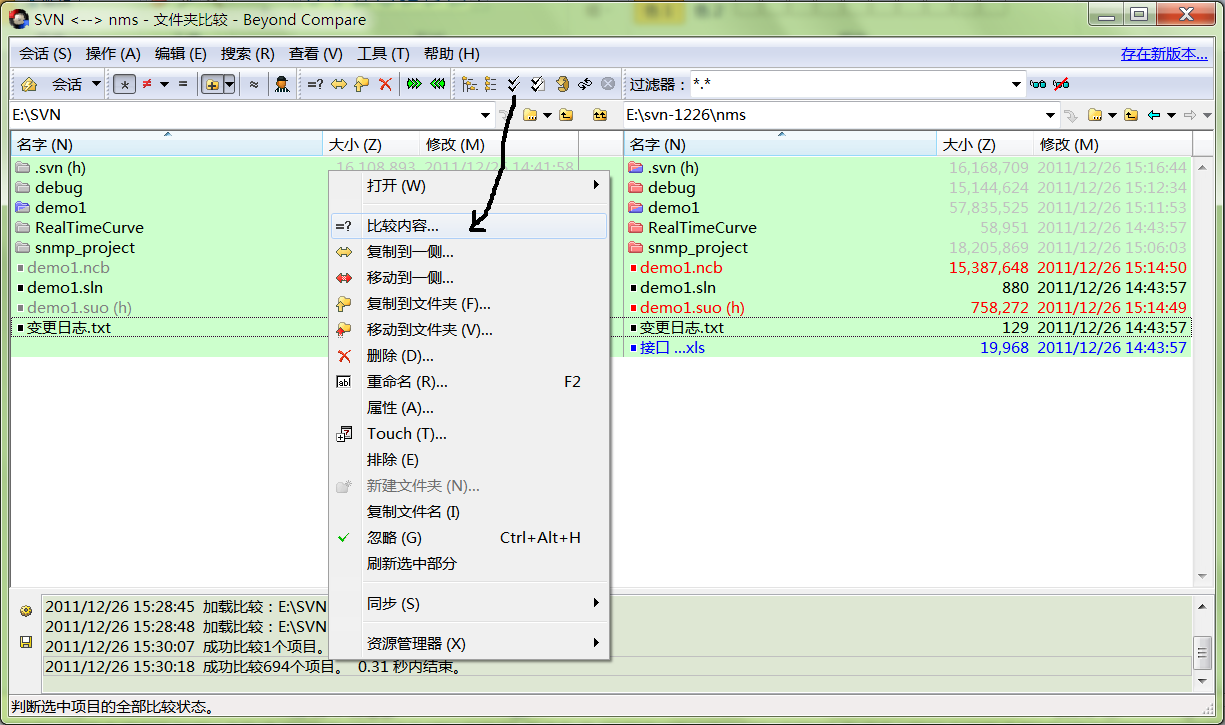Click the left pane browse folder icon
Viewport: 1225px width, 725px height.
click(x=529, y=115)
